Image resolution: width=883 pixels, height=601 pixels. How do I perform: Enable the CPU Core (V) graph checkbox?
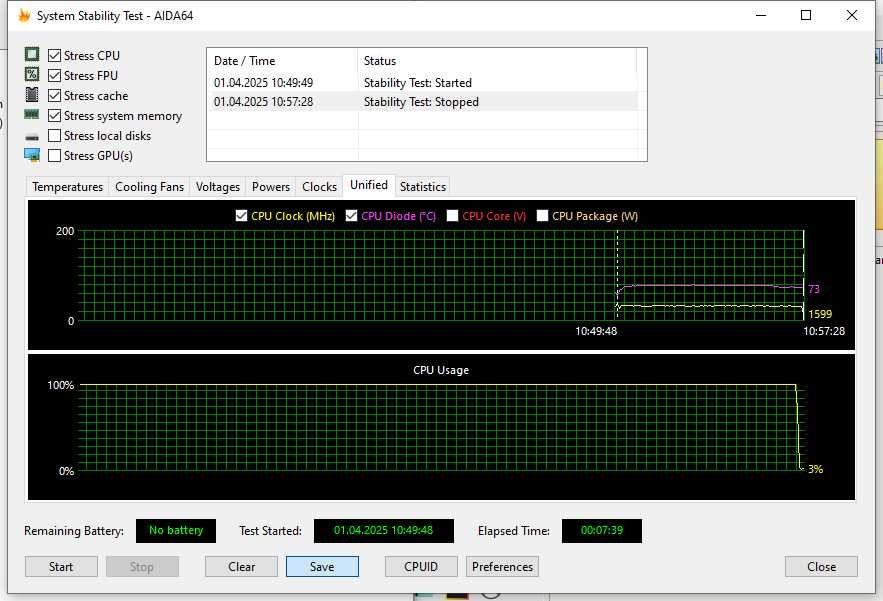click(x=452, y=216)
